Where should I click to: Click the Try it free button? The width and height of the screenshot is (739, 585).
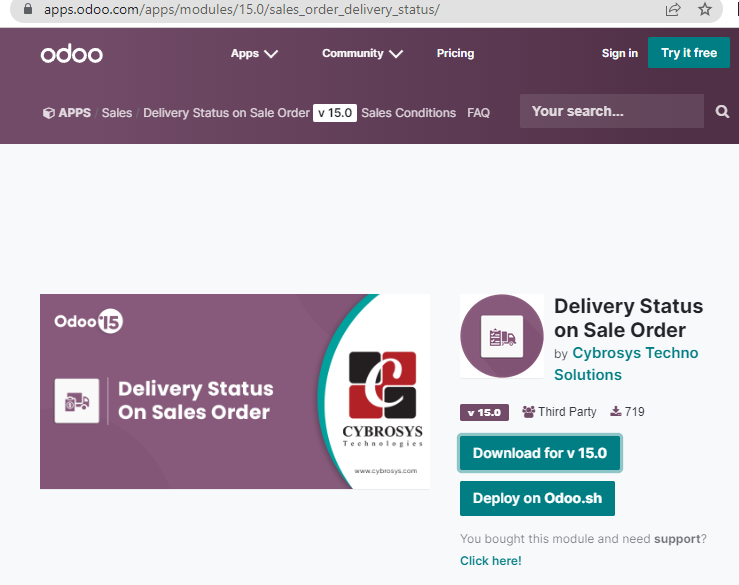pyautogui.click(x=689, y=52)
